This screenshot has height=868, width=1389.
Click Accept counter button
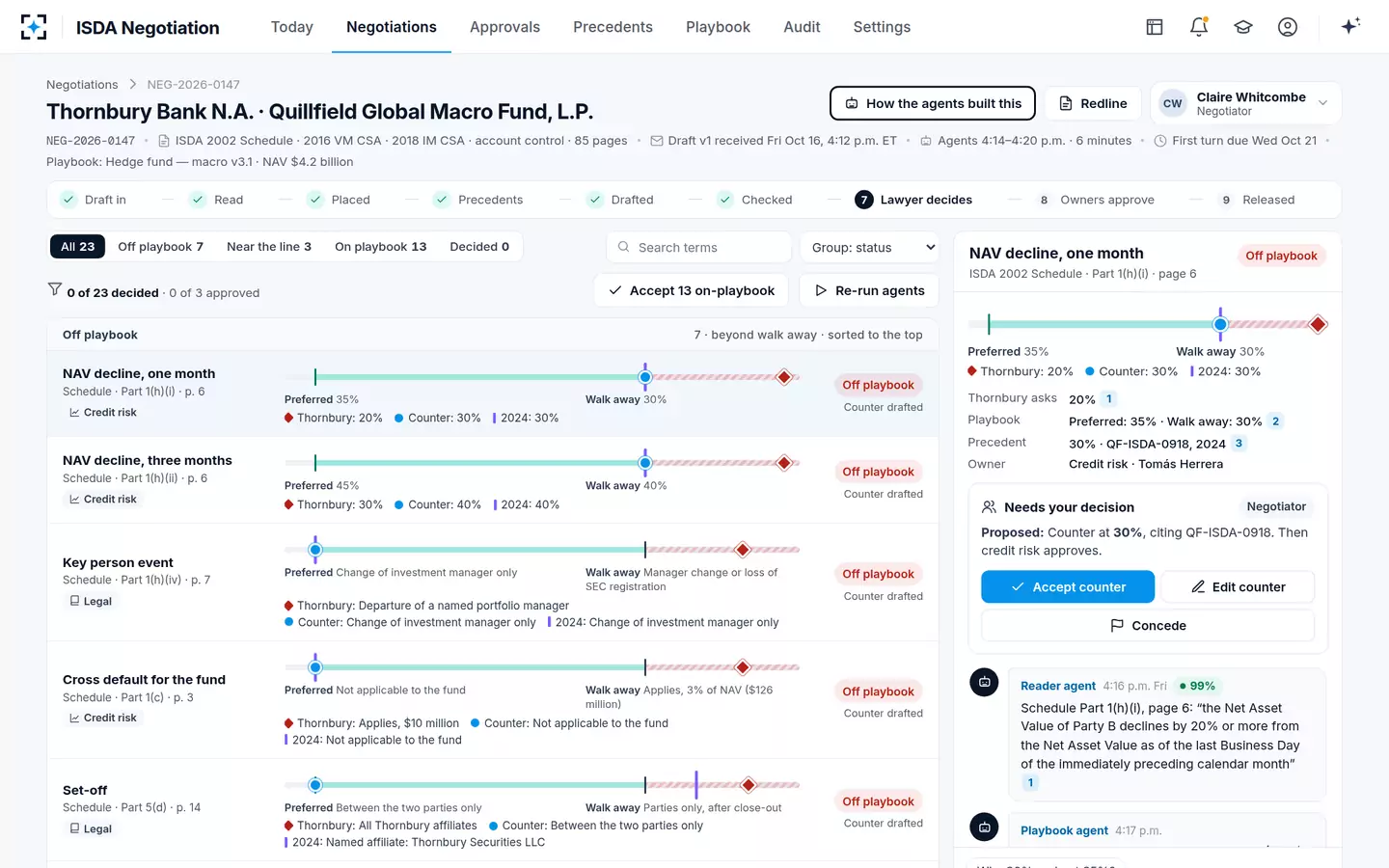point(1068,586)
